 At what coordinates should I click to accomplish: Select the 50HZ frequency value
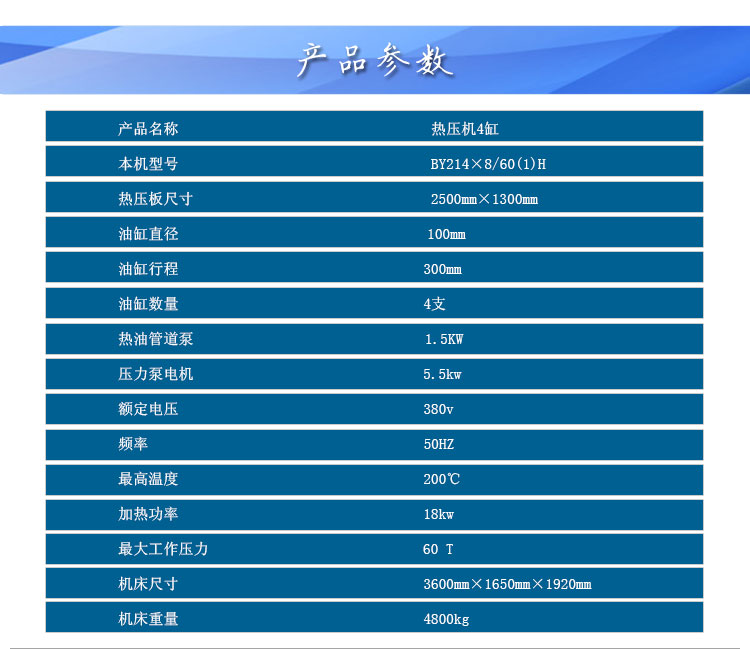(x=438, y=444)
